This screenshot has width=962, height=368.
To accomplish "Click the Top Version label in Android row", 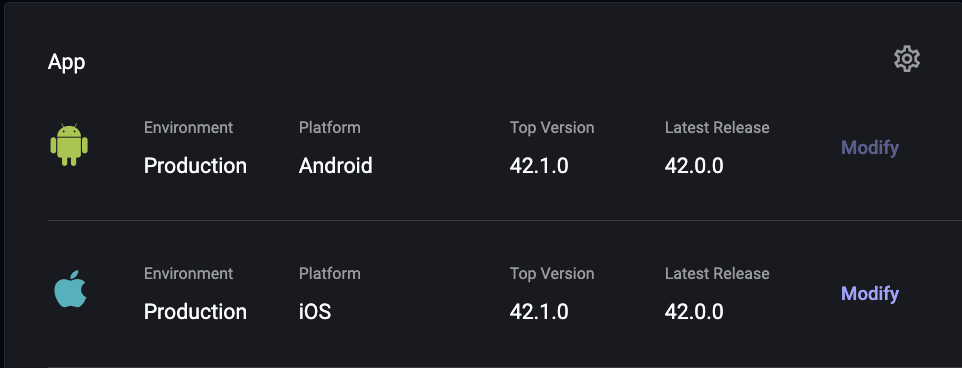I will point(552,128).
